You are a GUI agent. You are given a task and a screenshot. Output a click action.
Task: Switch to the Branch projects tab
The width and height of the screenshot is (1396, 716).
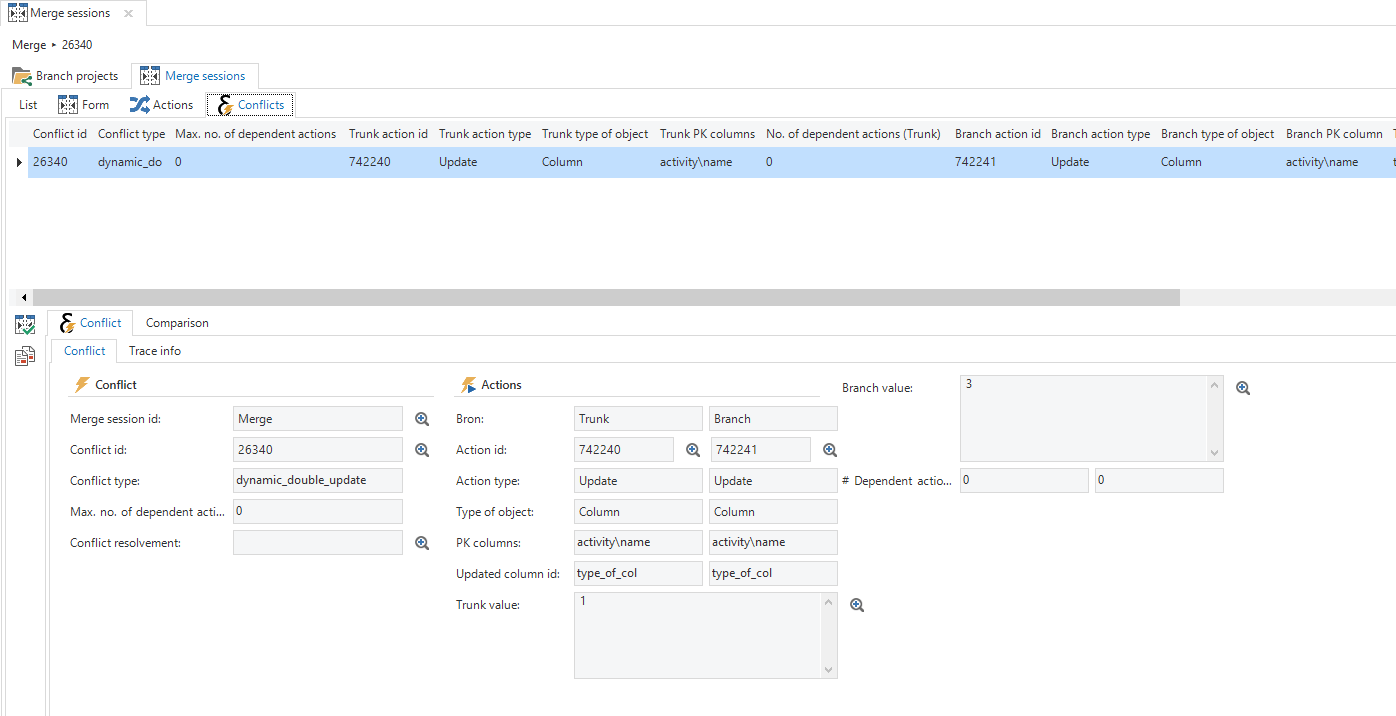click(x=66, y=76)
